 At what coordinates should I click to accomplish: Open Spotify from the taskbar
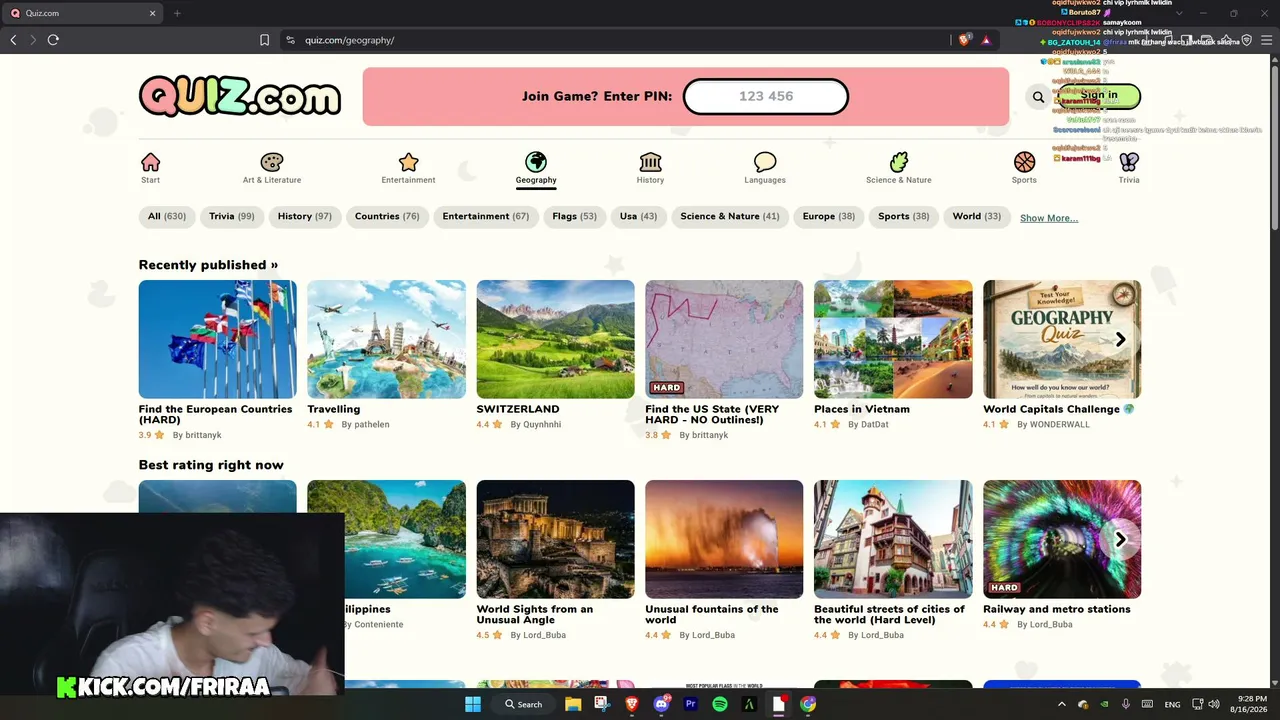pos(720,704)
